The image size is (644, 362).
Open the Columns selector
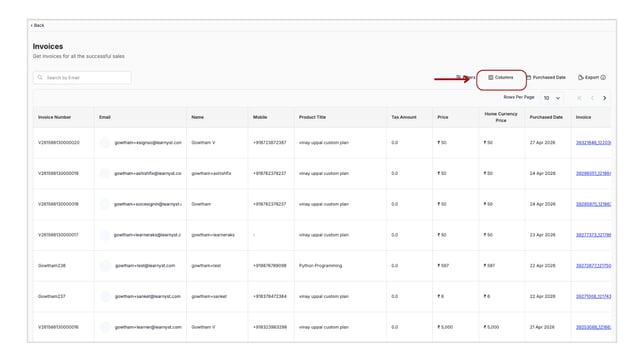pos(501,77)
